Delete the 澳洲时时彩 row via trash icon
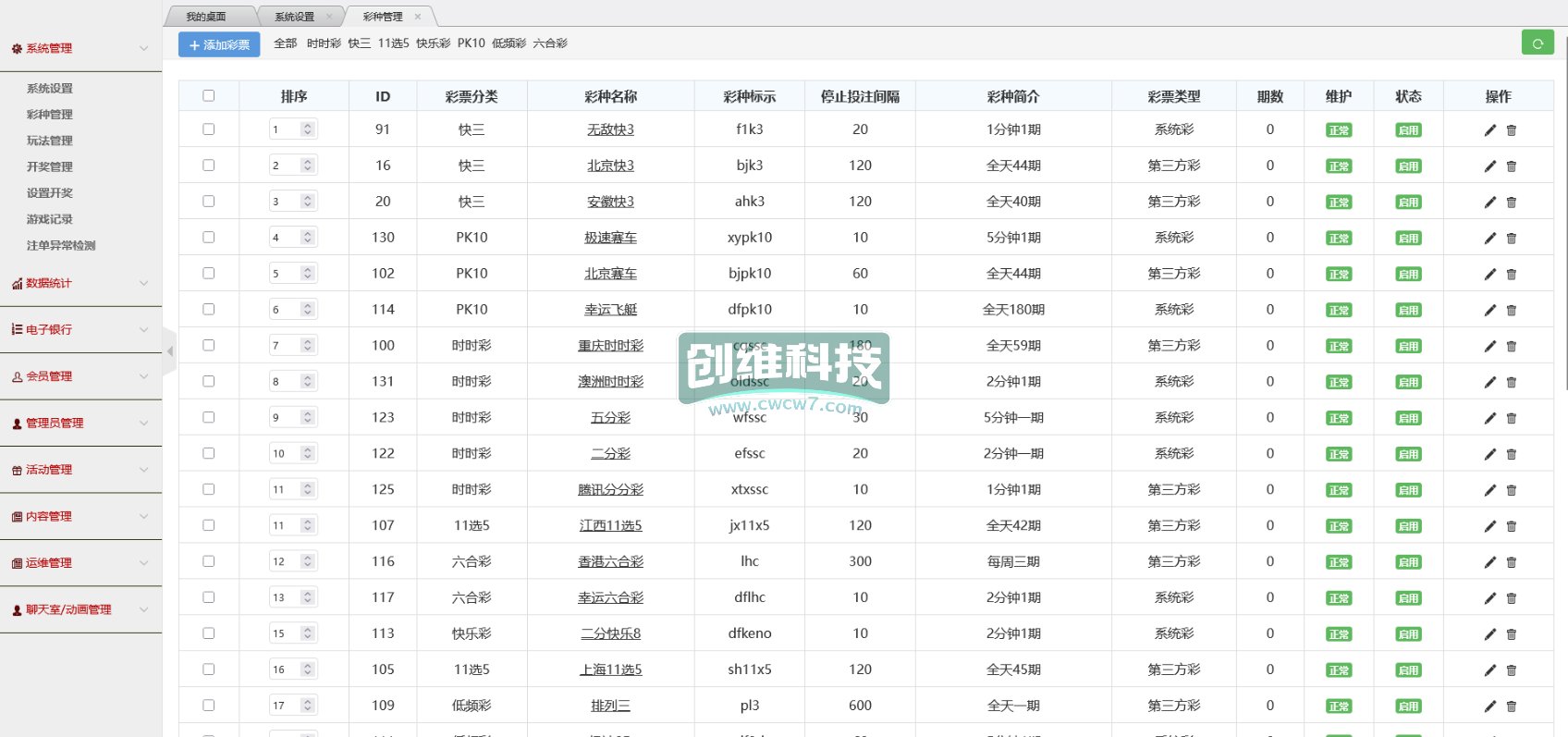The width and height of the screenshot is (1568, 737). tap(1512, 383)
